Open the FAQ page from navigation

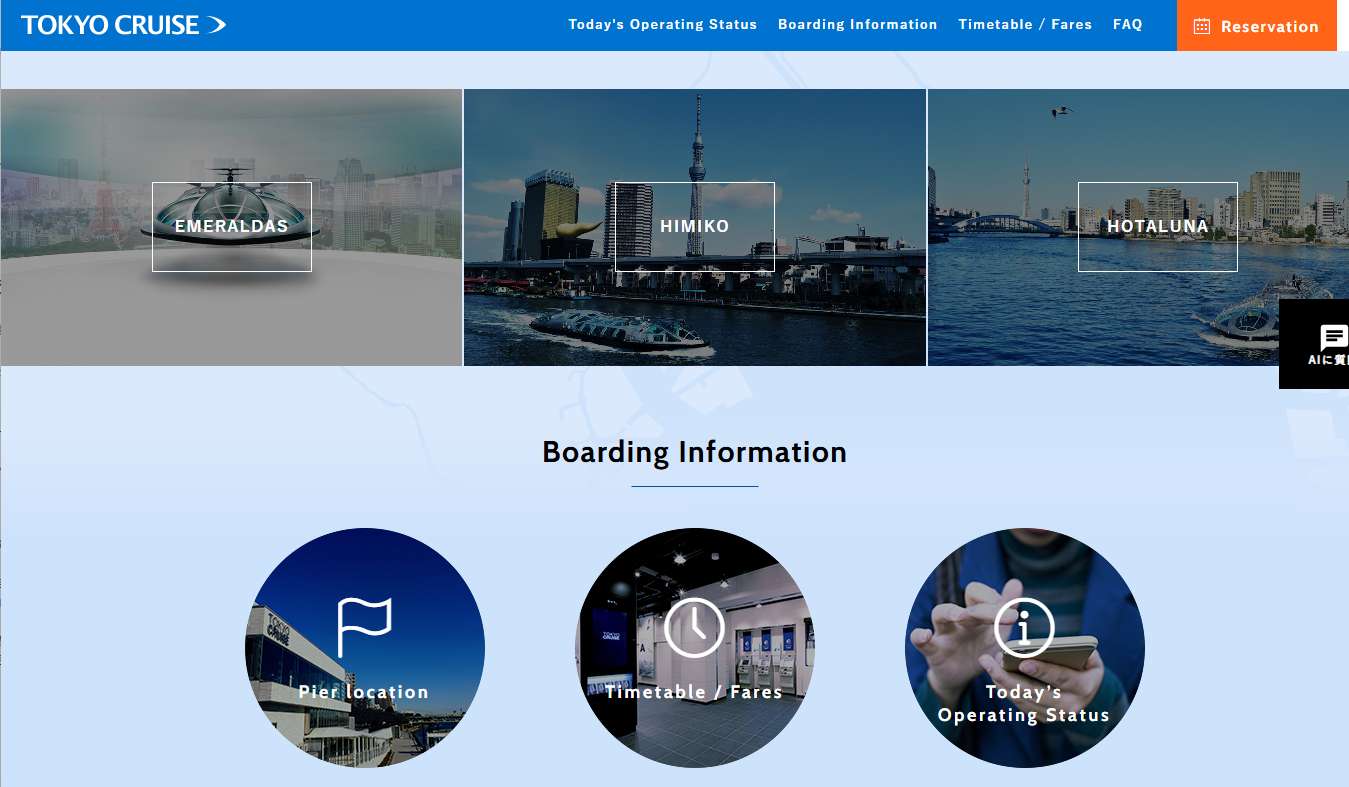(x=1127, y=25)
